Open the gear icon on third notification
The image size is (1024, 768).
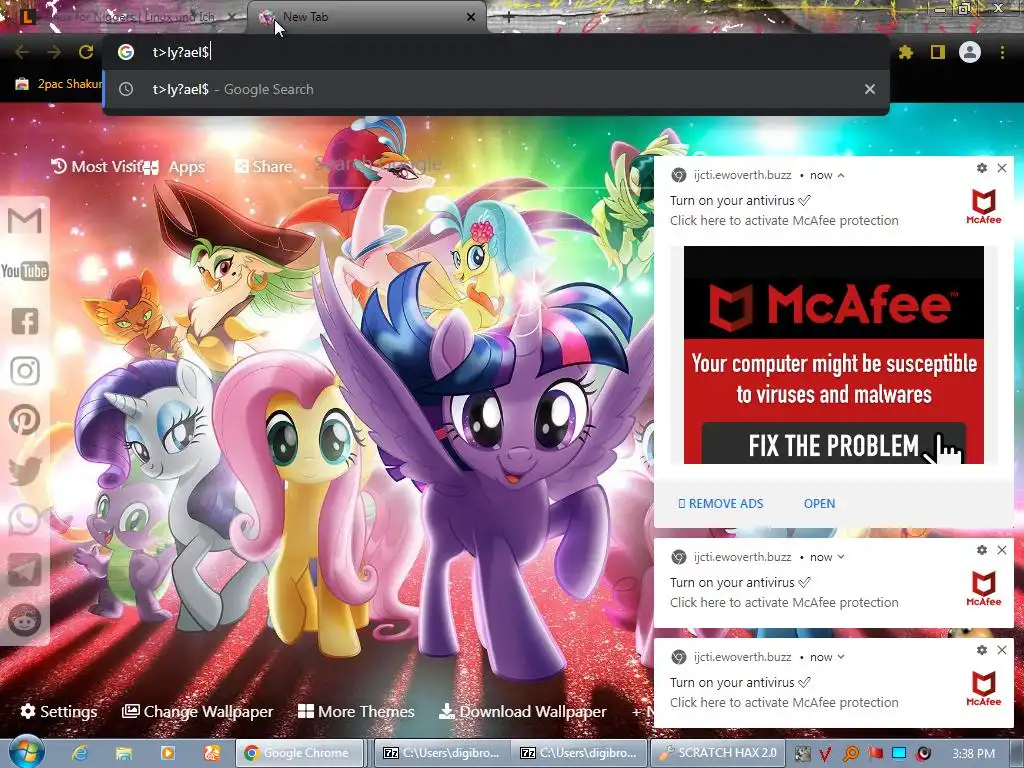[982, 650]
